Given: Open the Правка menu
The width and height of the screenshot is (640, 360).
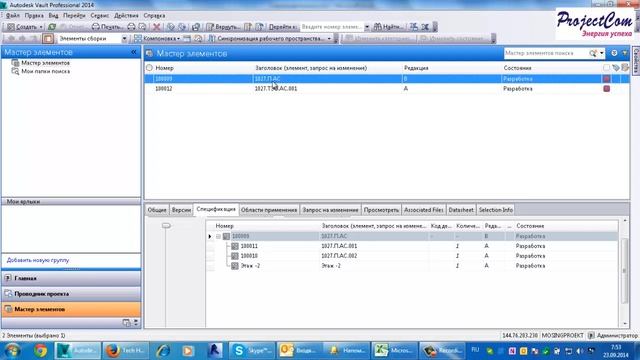Looking at the screenshot, I should coord(34,16).
